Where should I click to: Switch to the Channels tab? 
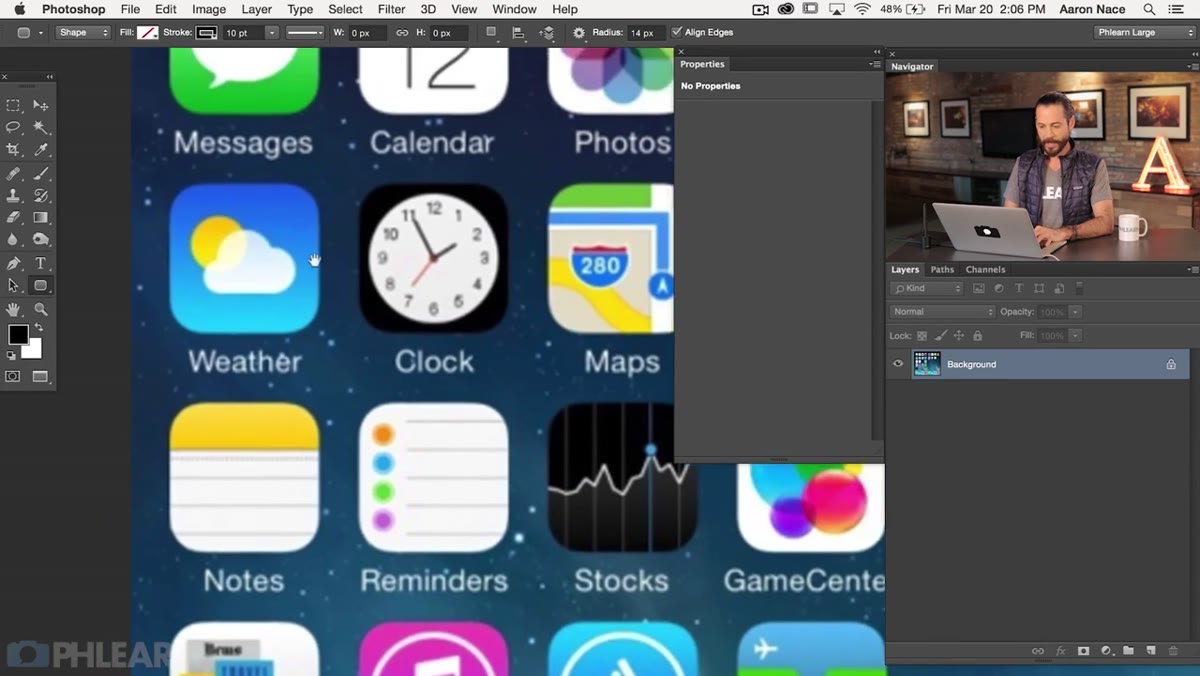(985, 270)
